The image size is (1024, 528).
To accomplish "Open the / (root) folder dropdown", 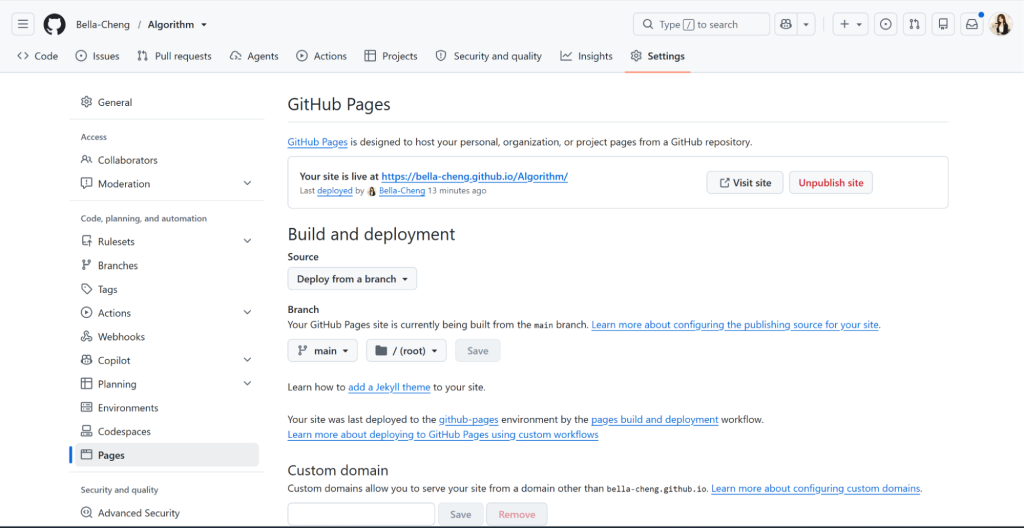I will tap(406, 351).
